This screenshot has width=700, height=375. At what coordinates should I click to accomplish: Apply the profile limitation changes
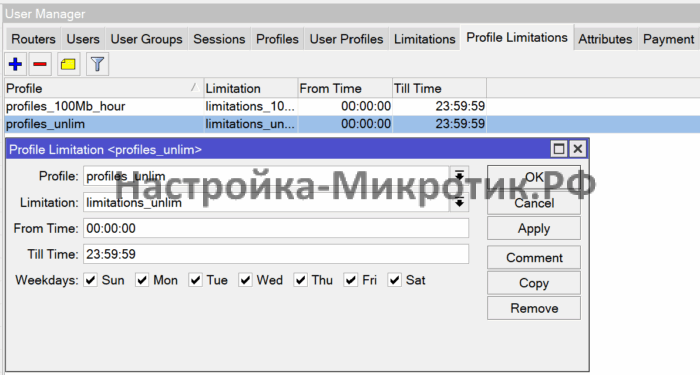point(534,229)
